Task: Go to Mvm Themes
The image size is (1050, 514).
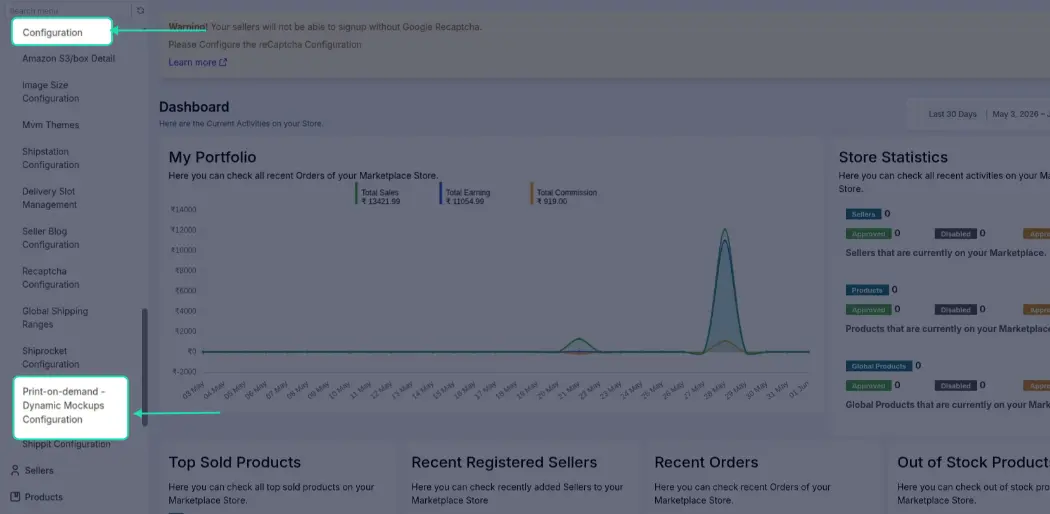Action: (x=50, y=125)
